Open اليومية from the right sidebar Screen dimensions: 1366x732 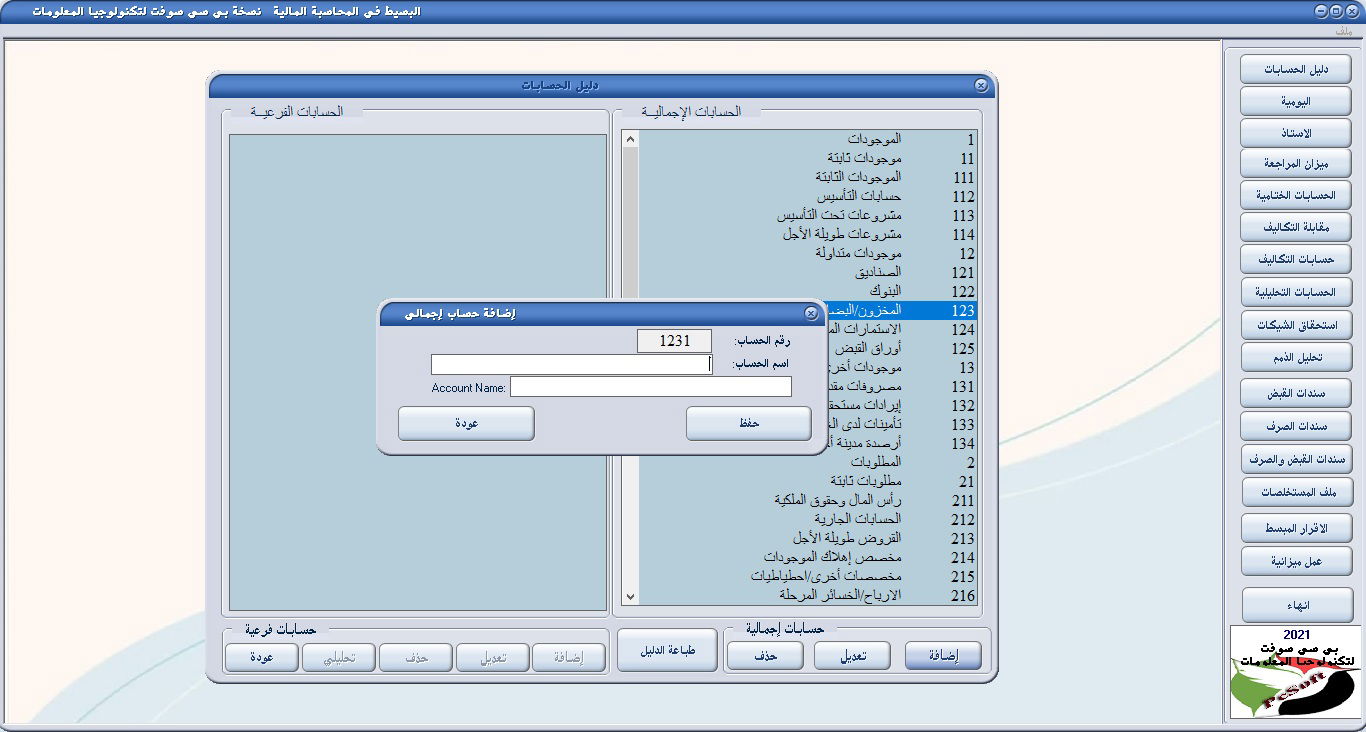(1296, 101)
